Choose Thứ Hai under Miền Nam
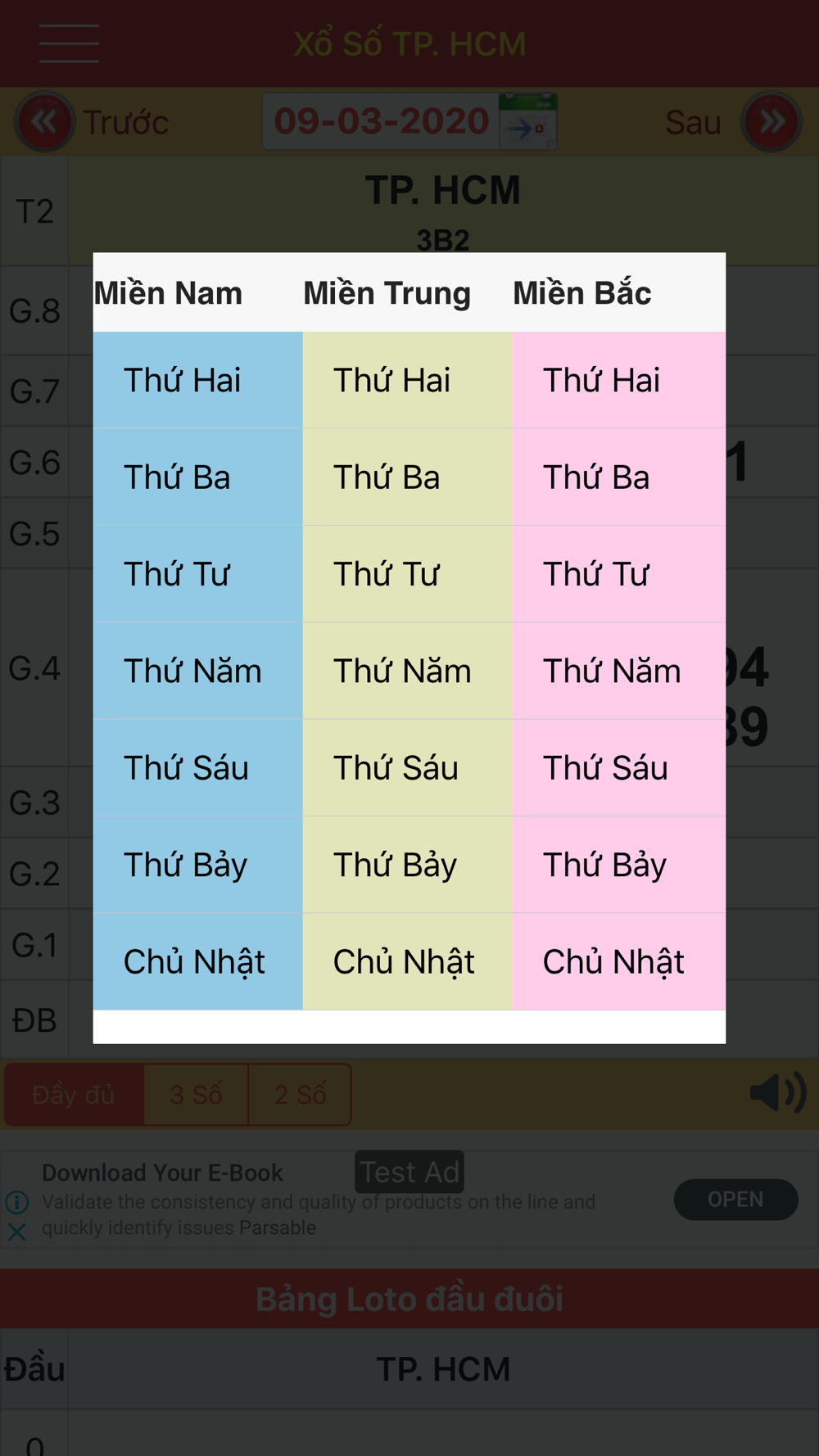819x1456 pixels. click(197, 380)
